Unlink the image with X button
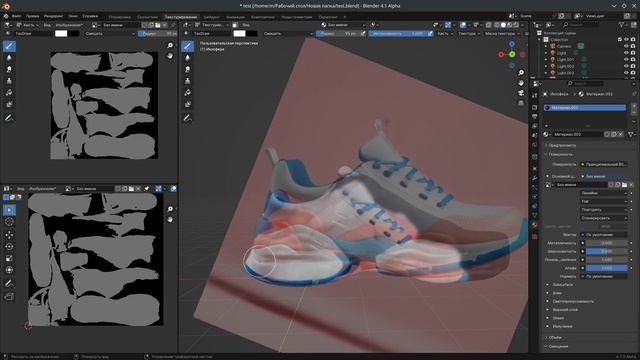640x360 pixels. (631, 185)
